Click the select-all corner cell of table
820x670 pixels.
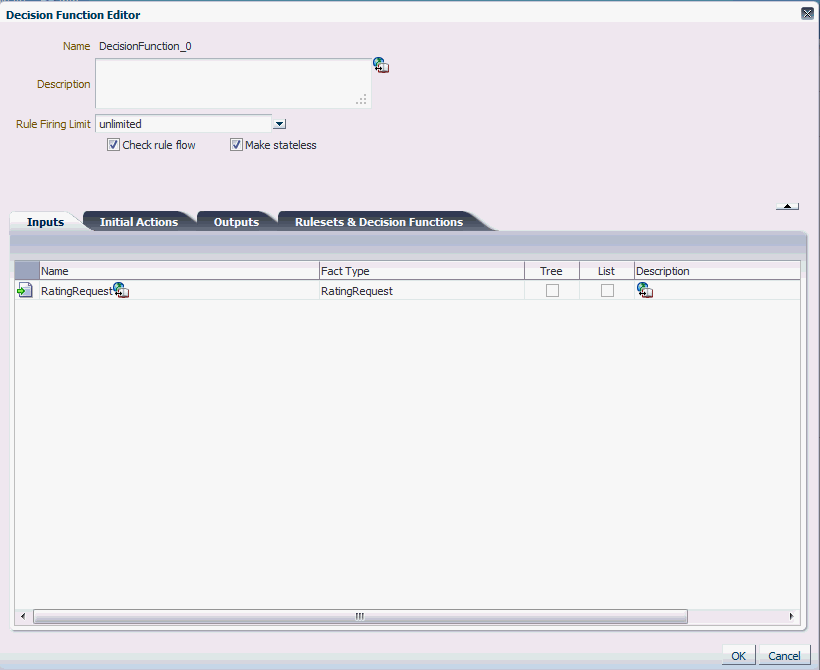pos(27,271)
